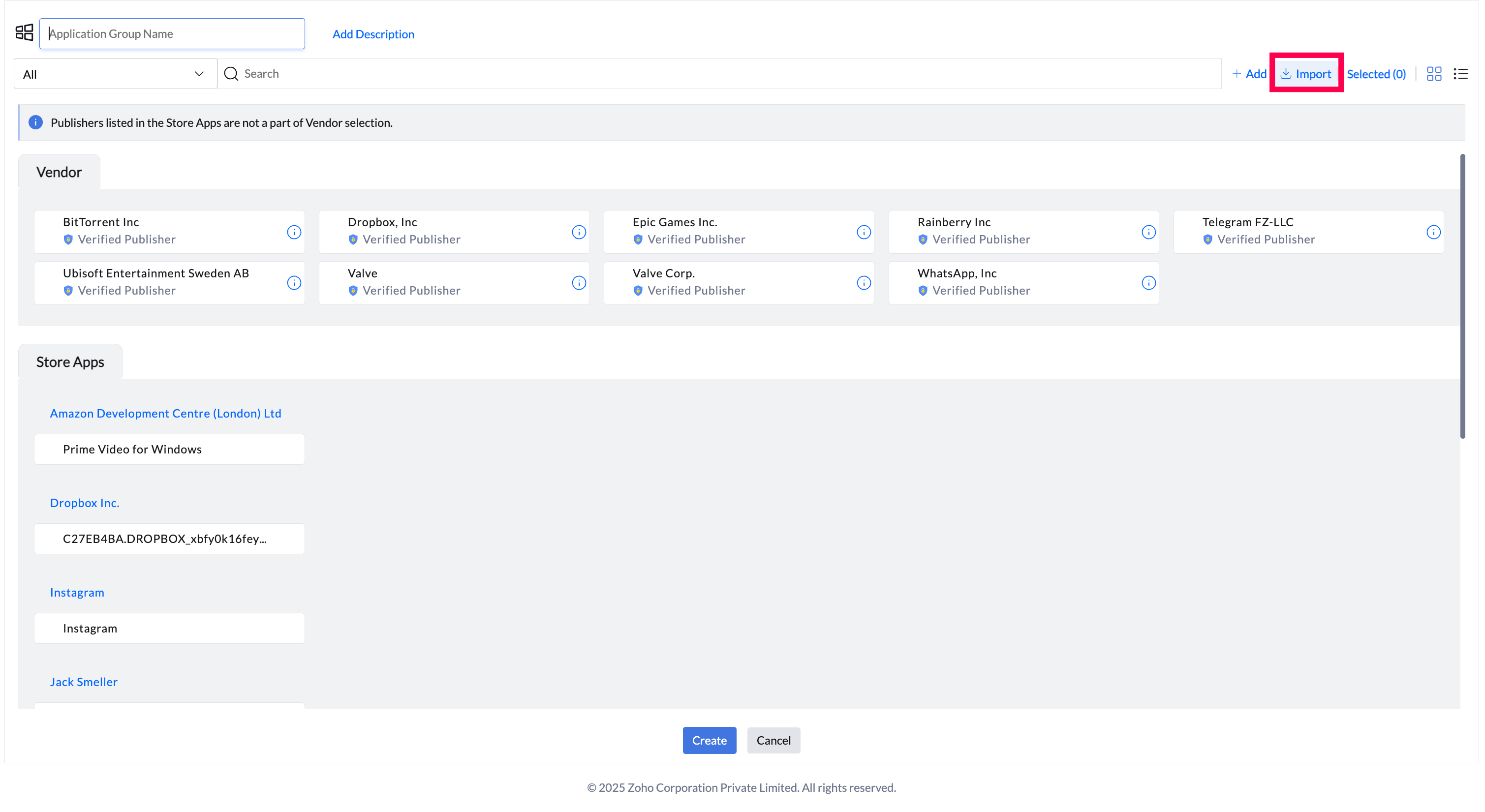
Task: Open the Store Apps section tab
Action: tap(70, 362)
